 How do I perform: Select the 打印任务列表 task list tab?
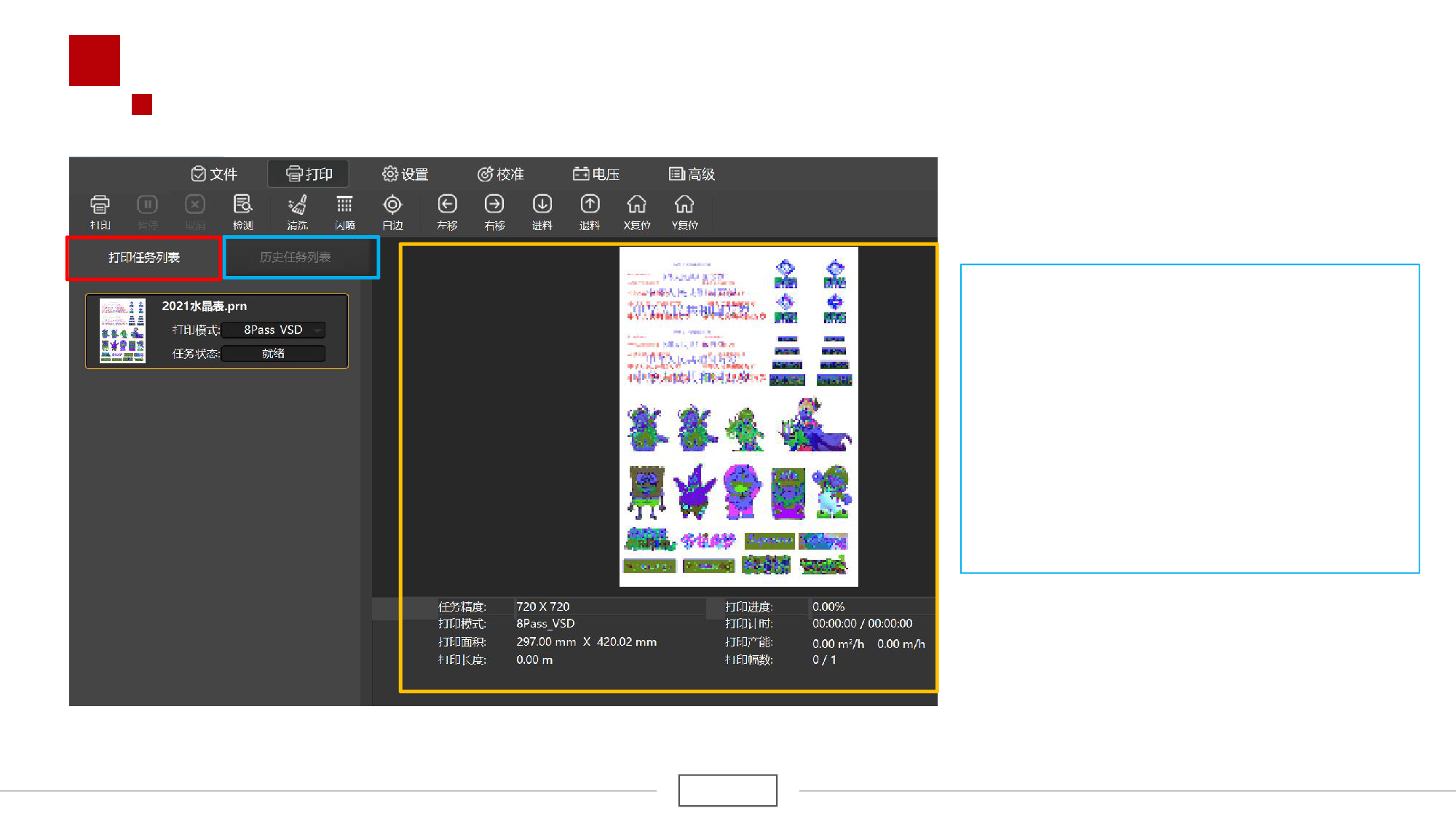(x=144, y=258)
